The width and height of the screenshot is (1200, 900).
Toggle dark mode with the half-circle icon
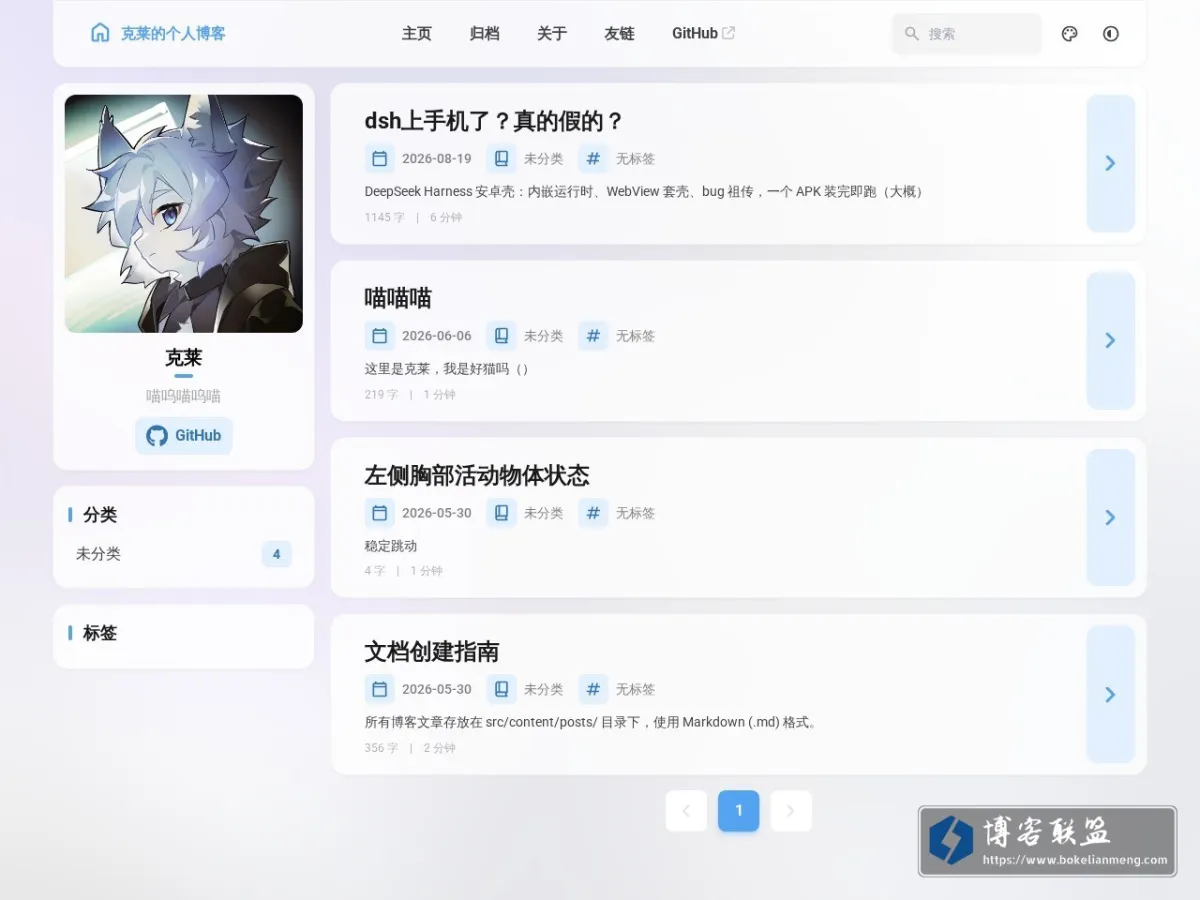point(1111,33)
